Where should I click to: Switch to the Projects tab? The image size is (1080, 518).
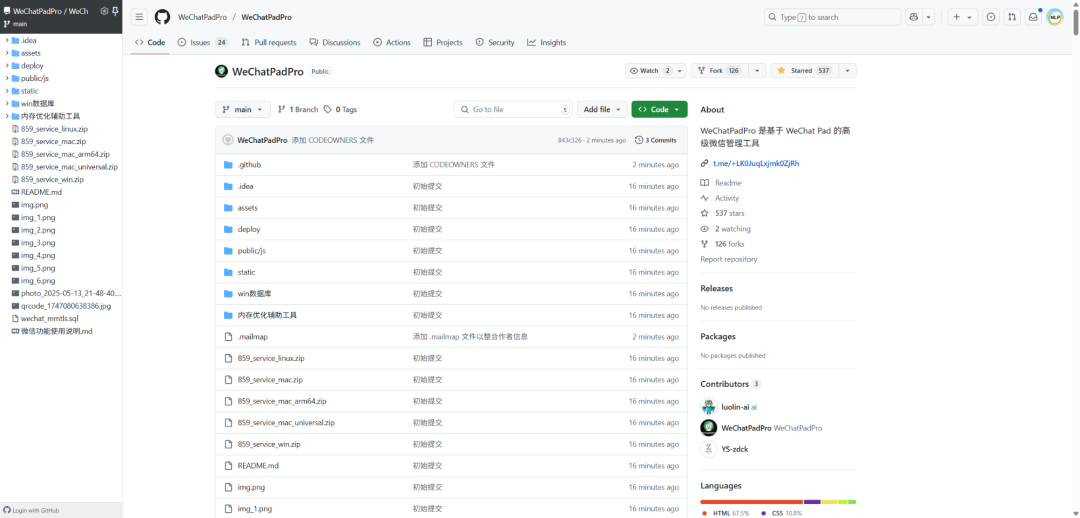pos(443,43)
